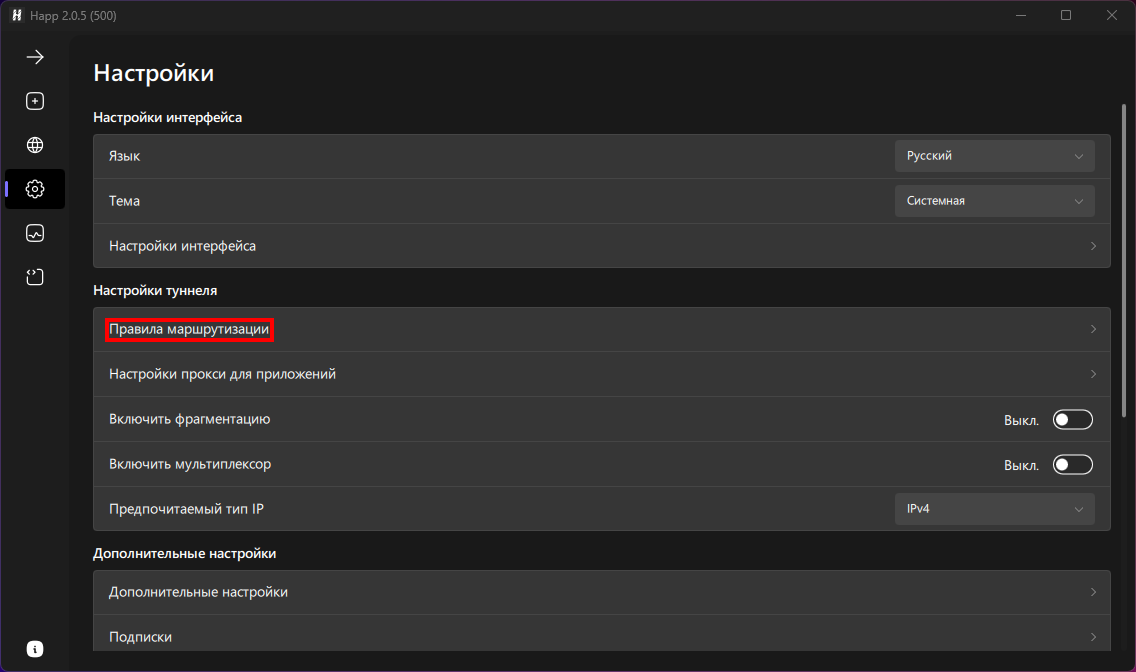Open Настройки прокси для приложений
Screen dimensions: 1136x672
(x=222, y=374)
